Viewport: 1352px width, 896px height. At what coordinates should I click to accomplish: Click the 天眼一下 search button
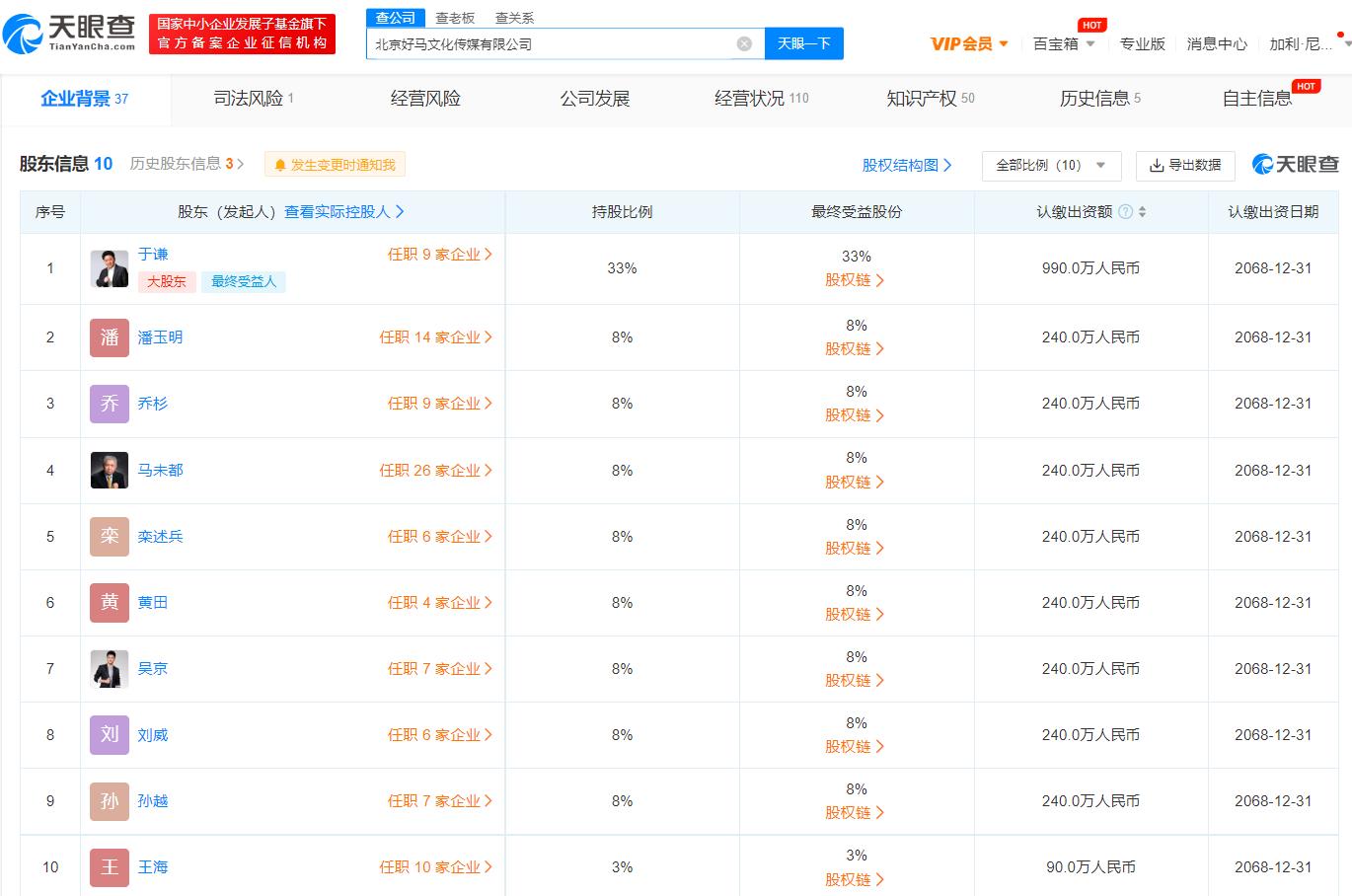804,43
